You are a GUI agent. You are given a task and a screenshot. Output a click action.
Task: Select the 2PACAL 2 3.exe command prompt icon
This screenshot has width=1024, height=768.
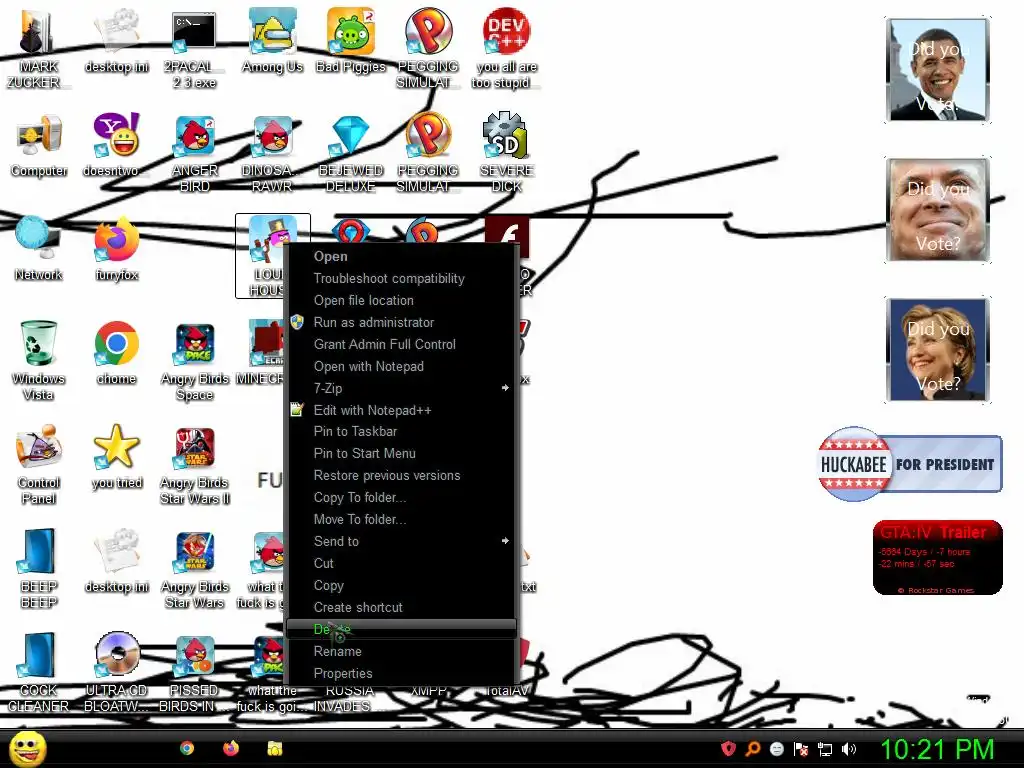point(194,49)
